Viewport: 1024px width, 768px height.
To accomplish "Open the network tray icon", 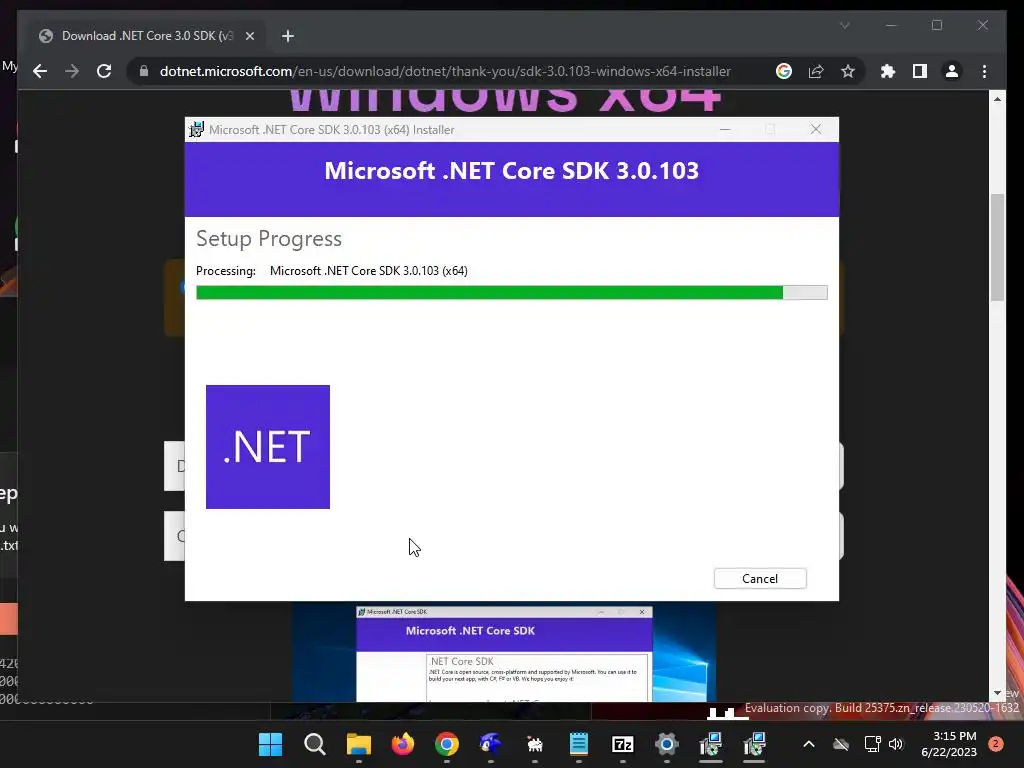I will [x=872, y=744].
